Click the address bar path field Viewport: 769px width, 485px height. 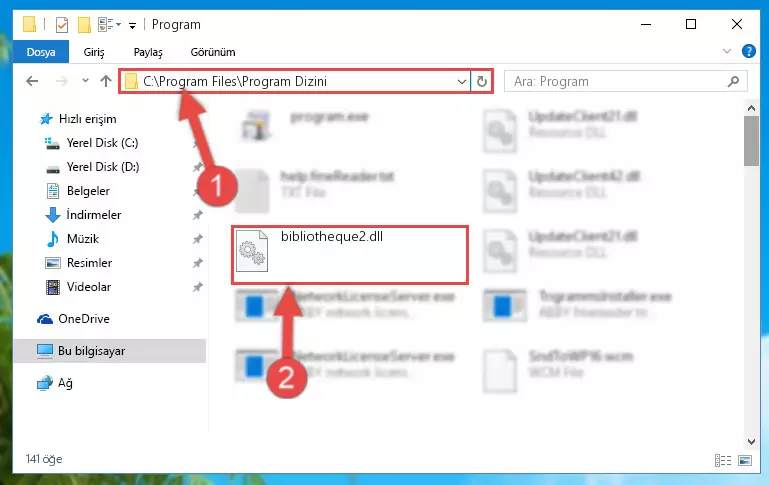pos(294,81)
